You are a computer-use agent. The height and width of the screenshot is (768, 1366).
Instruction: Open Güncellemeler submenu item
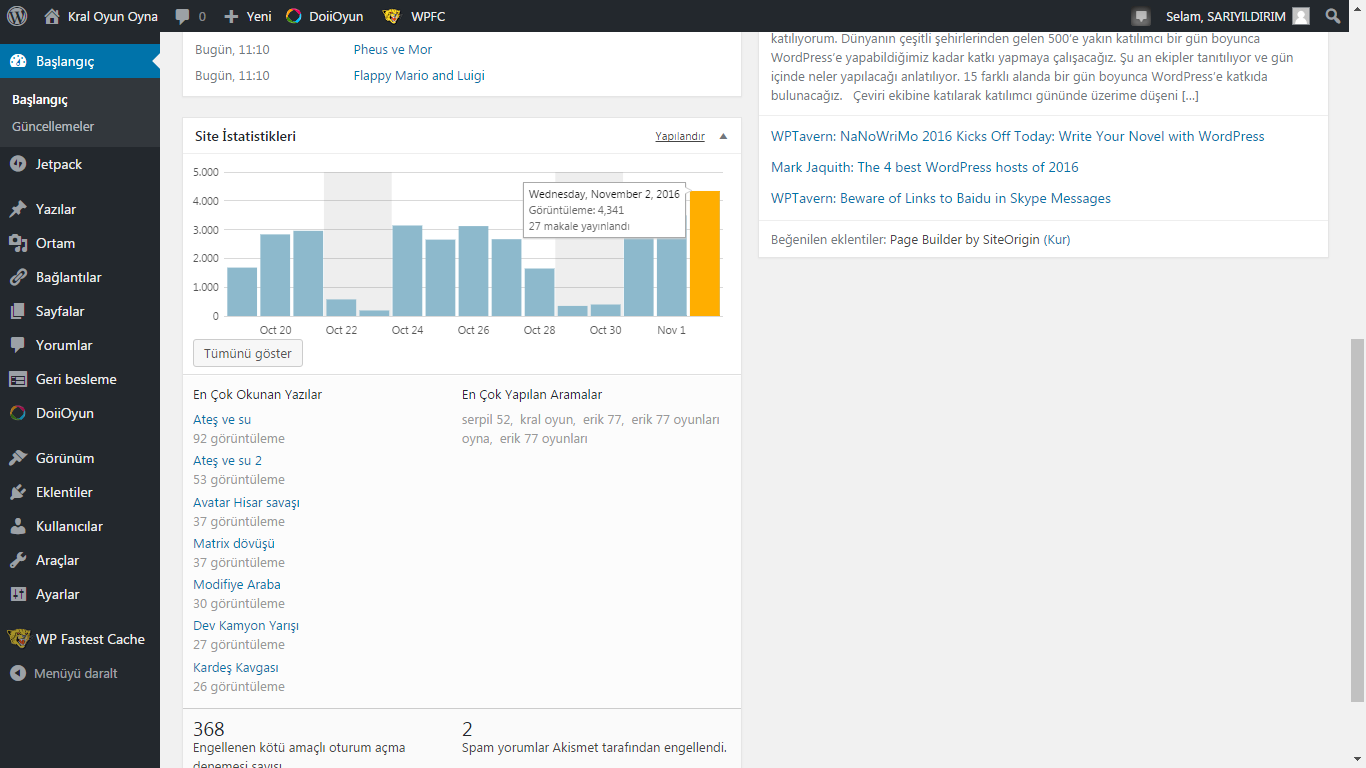tap(53, 126)
